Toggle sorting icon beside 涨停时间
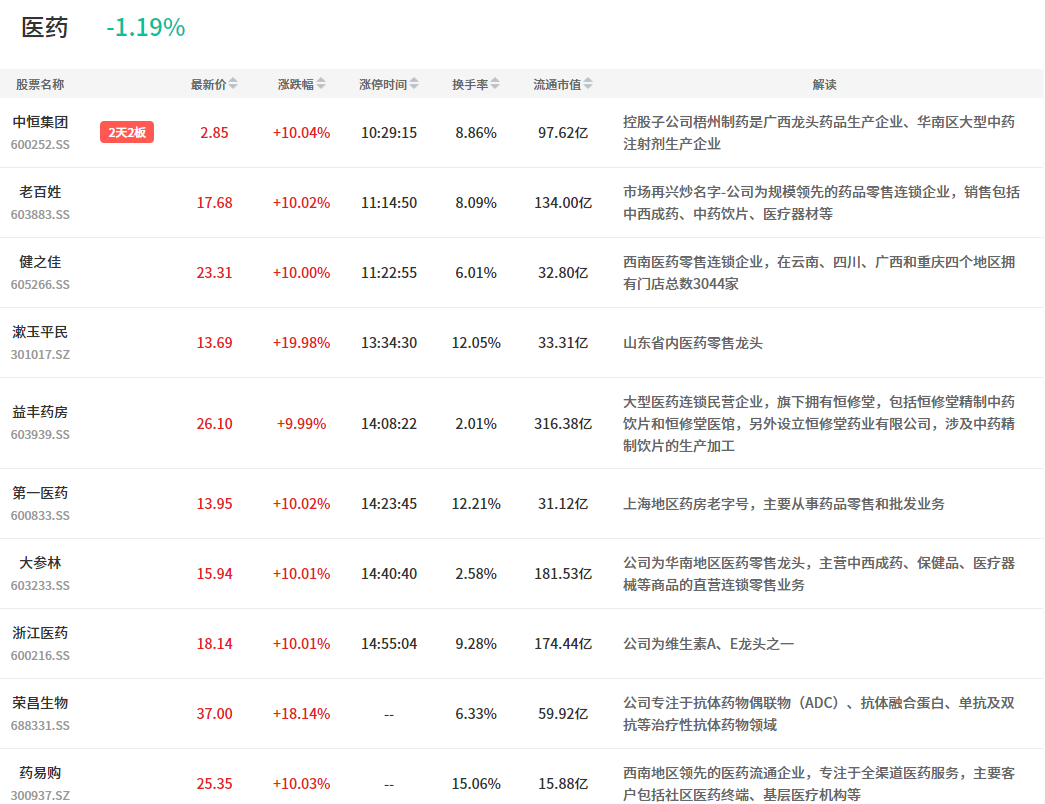This screenshot has width=1045, height=804. [x=414, y=85]
